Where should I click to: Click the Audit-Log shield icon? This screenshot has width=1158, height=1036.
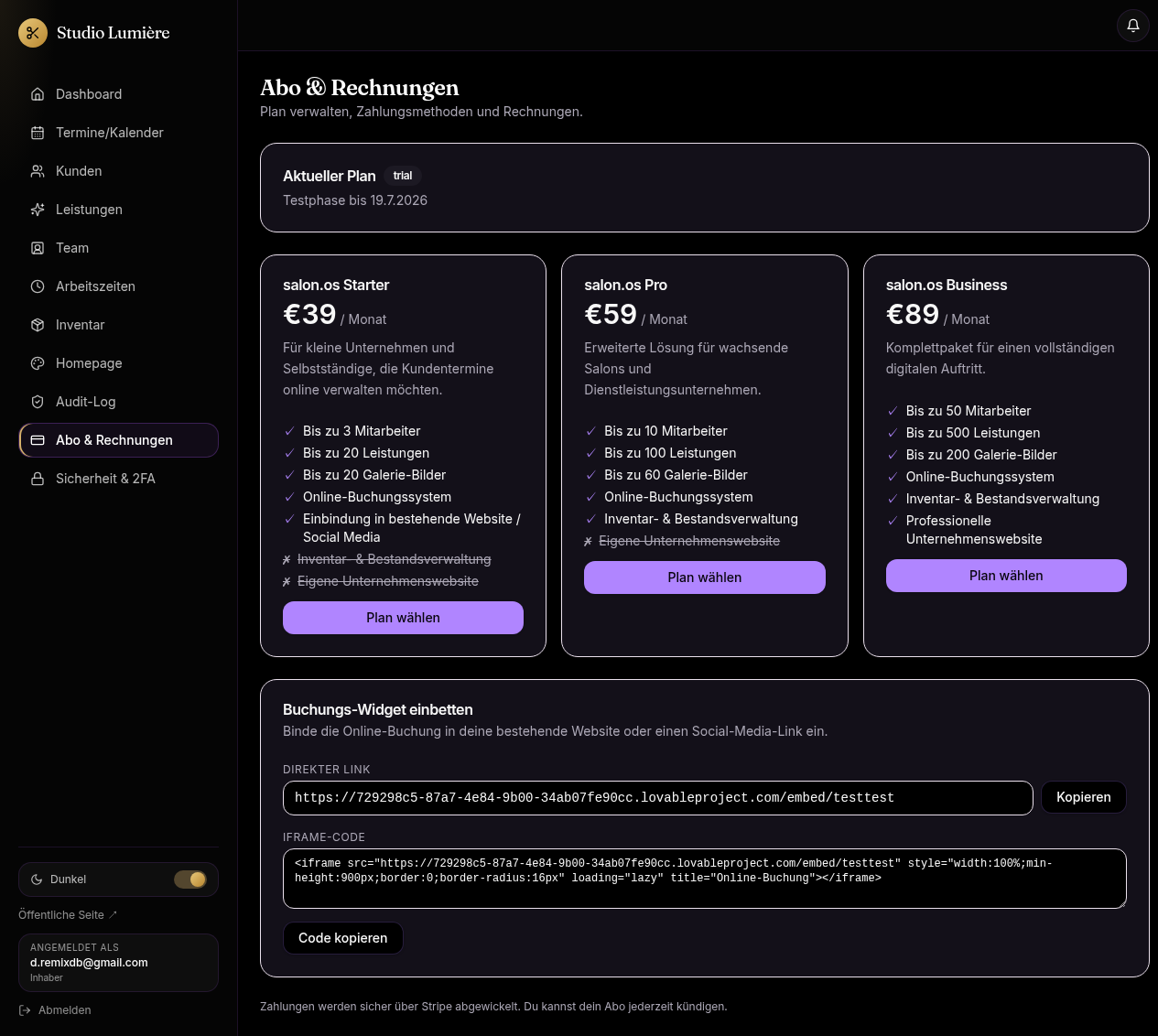click(x=38, y=402)
